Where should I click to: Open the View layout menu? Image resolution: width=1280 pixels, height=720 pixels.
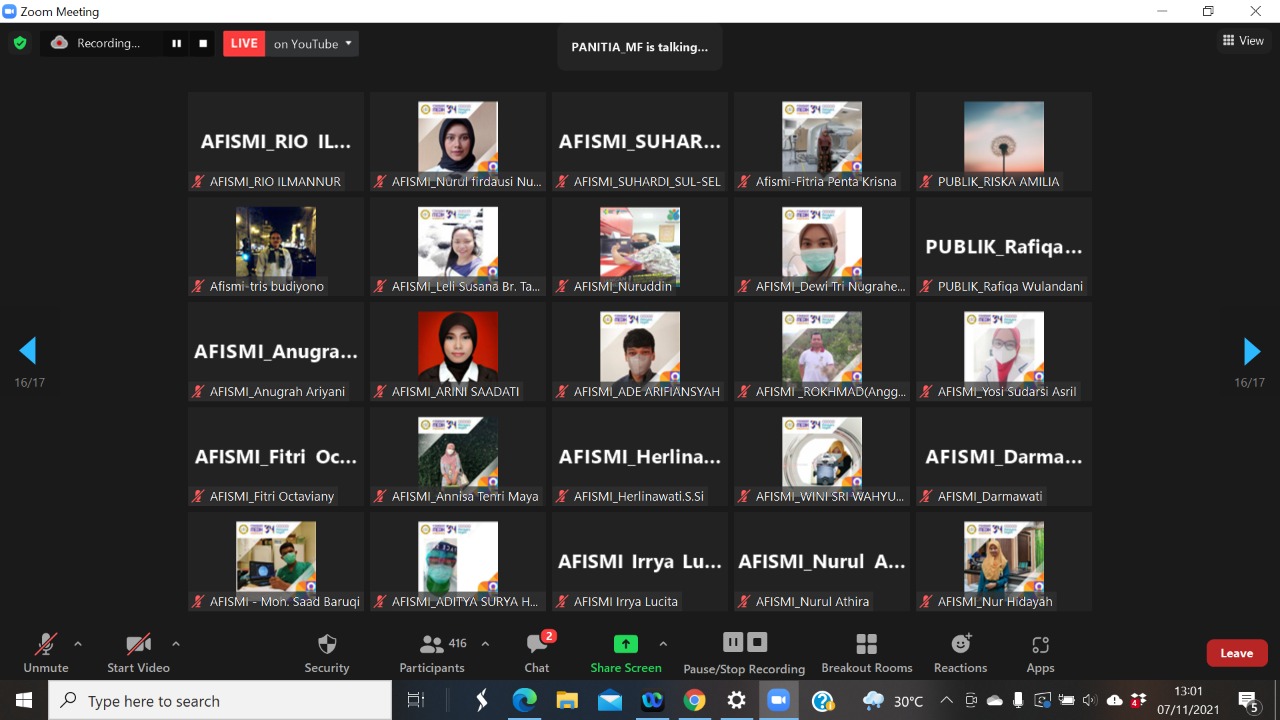pyautogui.click(x=1243, y=41)
